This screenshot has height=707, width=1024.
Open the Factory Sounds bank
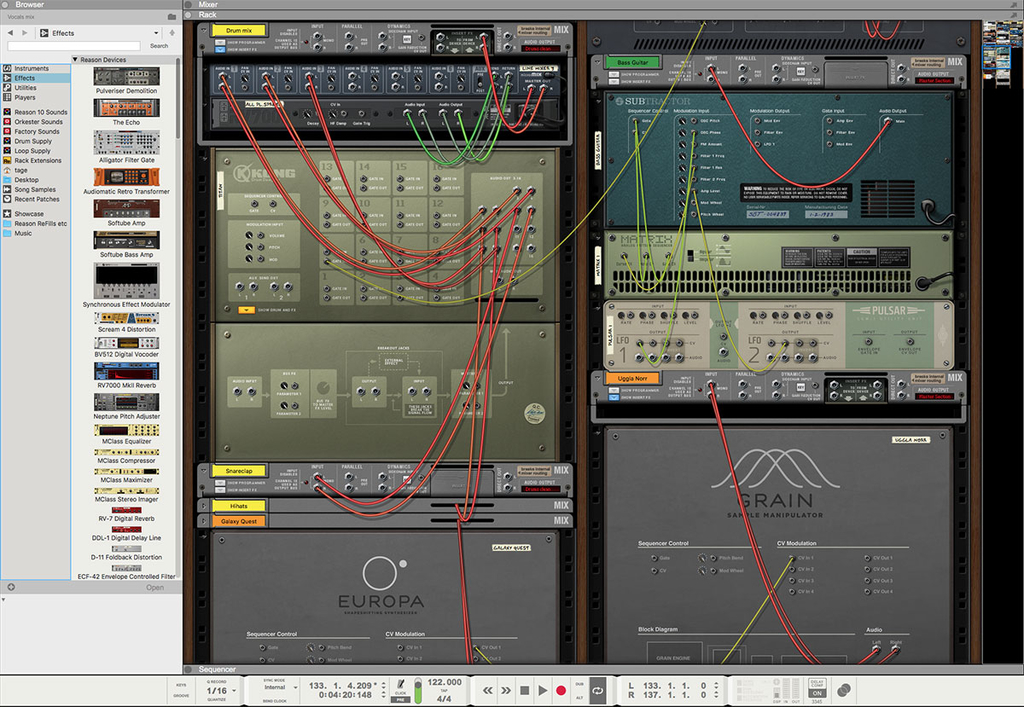tap(37, 131)
